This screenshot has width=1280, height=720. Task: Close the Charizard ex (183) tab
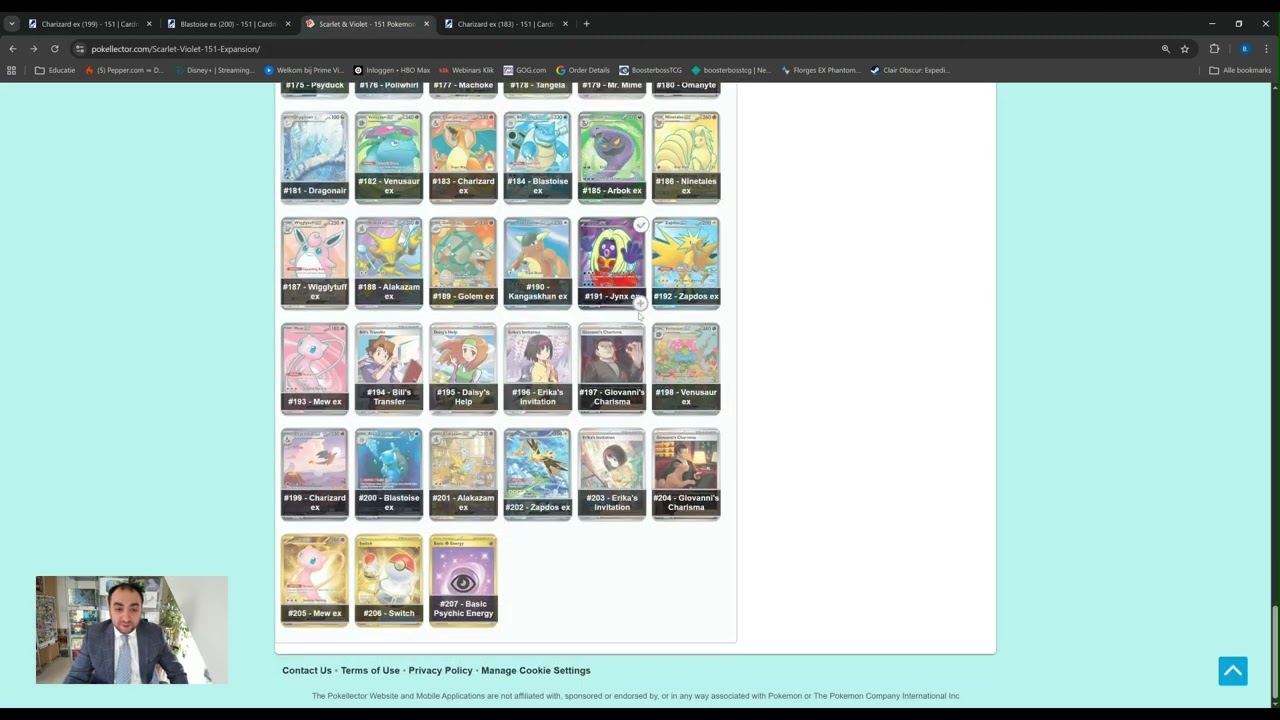(565, 24)
